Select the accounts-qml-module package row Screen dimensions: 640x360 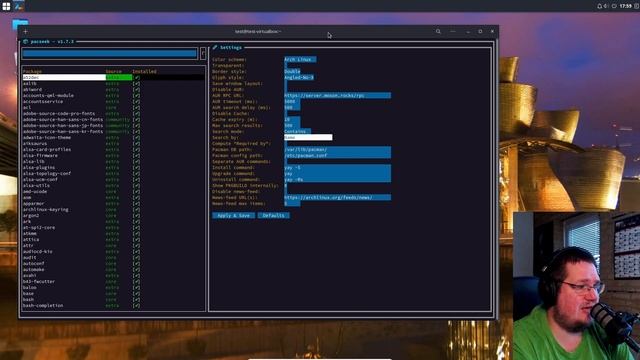(x=113, y=96)
